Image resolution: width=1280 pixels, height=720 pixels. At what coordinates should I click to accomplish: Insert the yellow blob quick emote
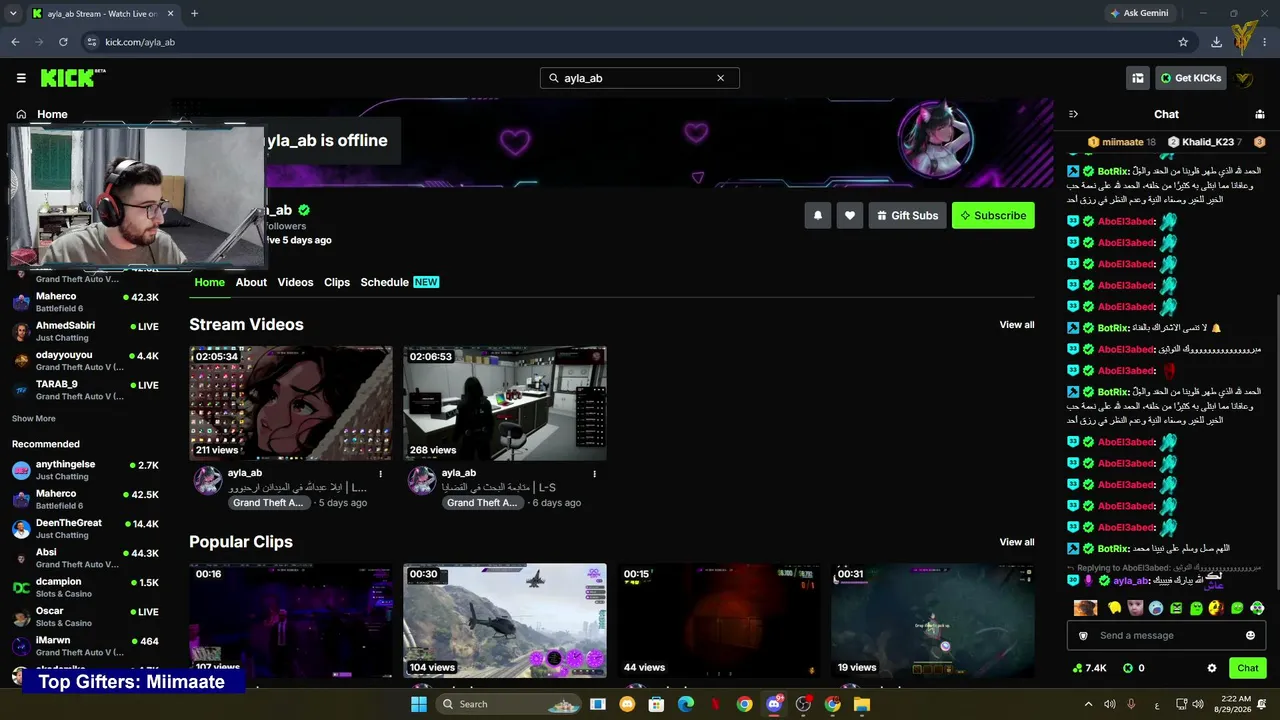(1115, 608)
